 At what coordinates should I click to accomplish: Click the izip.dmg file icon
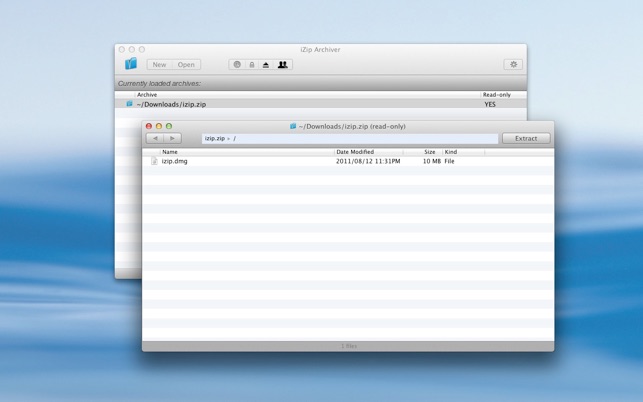[x=154, y=161]
